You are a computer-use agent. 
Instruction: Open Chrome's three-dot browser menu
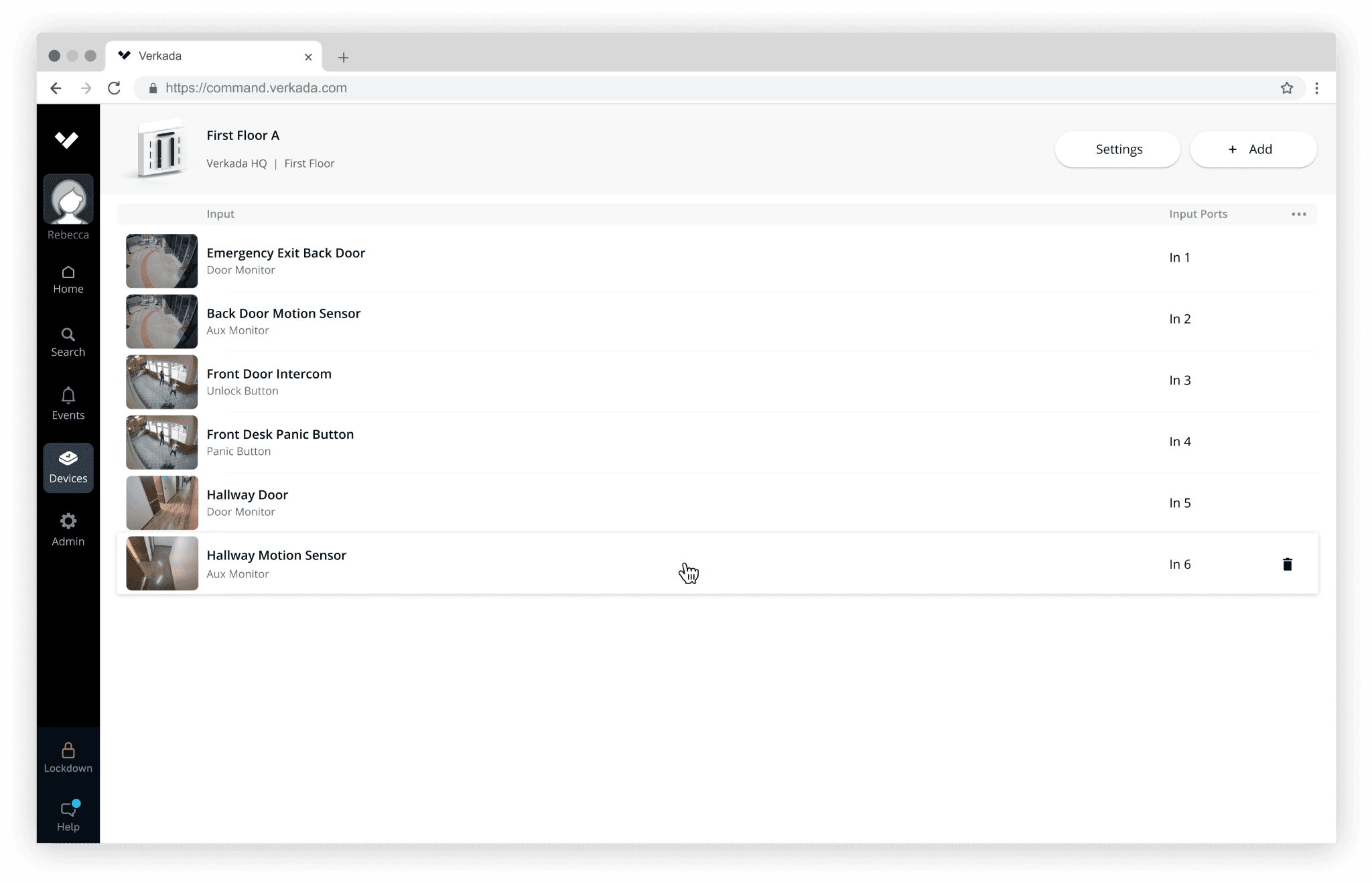[x=1316, y=88]
